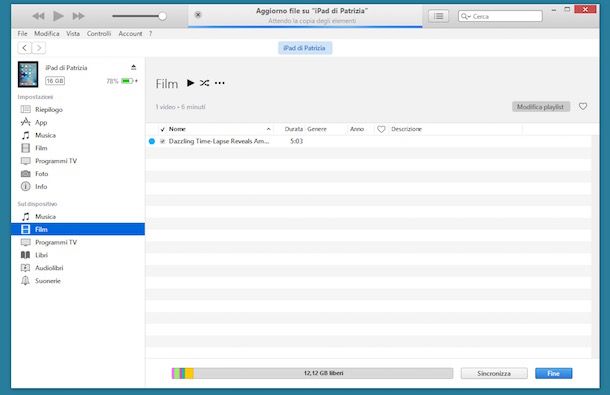The image size is (610, 395).
Task: Select the Dazzling Time-Lapse Reveals row
Action: coord(369,141)
